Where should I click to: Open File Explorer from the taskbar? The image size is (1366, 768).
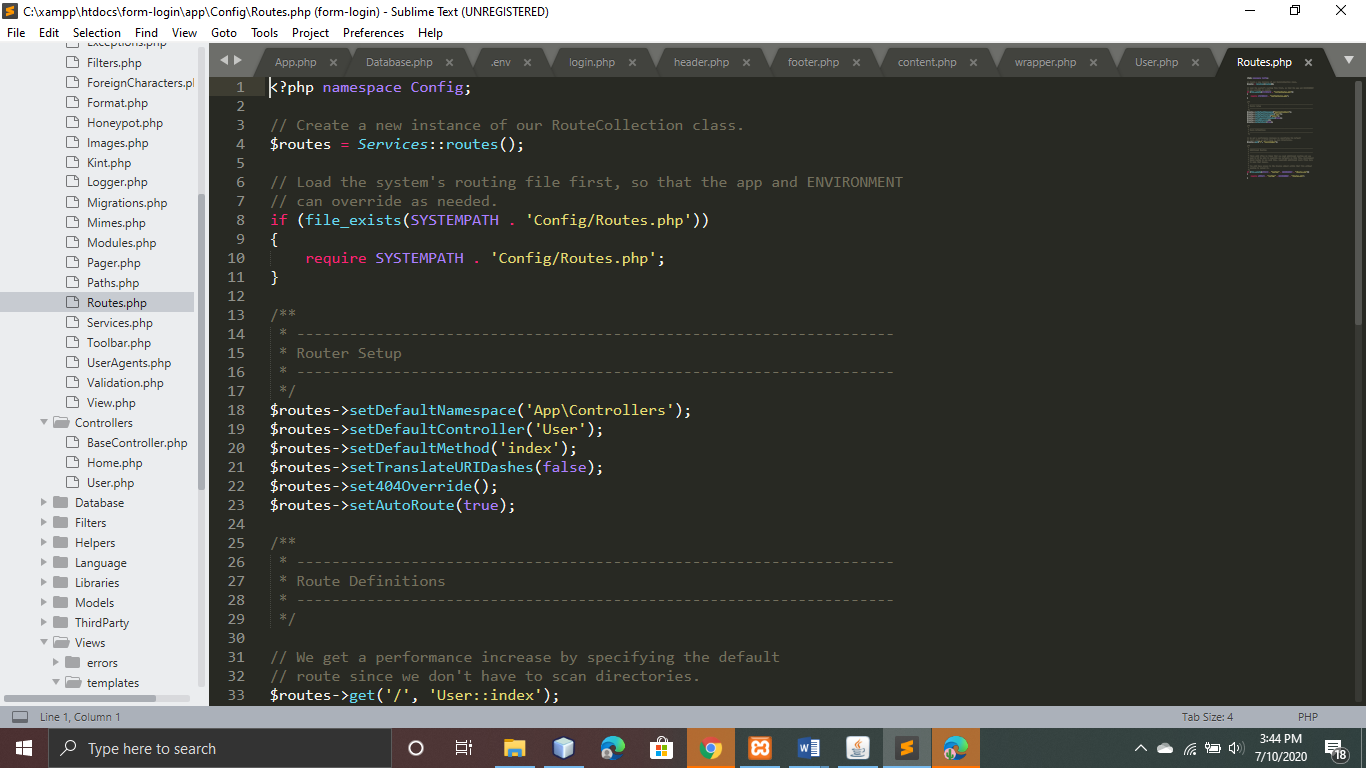[x=514, y=748]
